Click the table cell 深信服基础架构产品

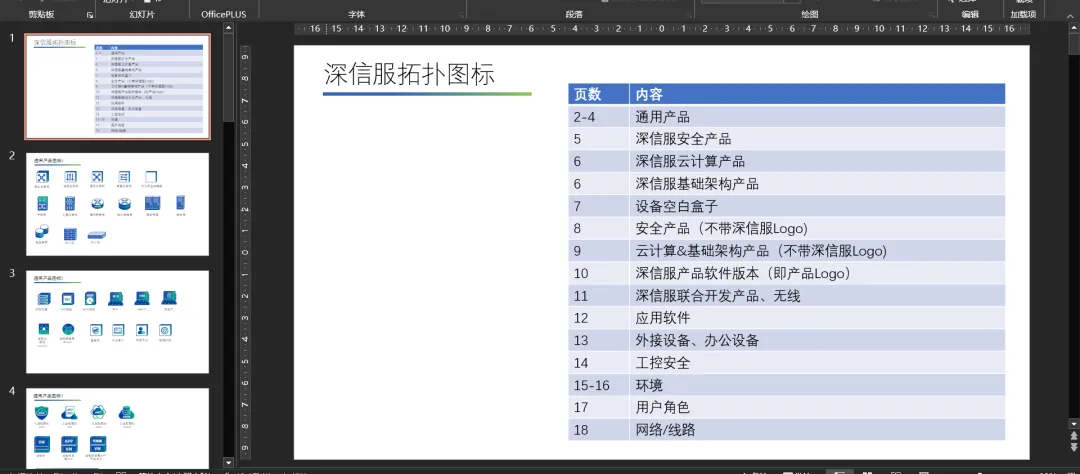point(817,183)
